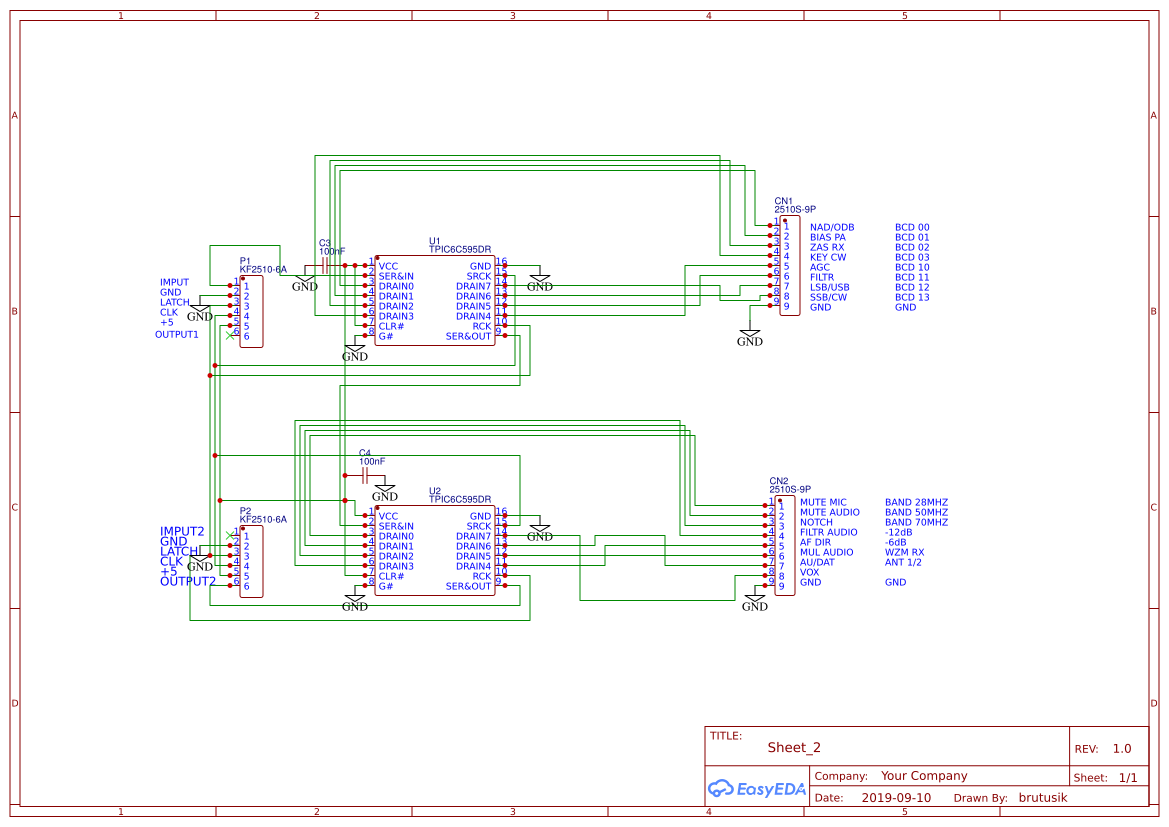The height and width of the screenshot is (827, 1169).
Task: Select the 'BAND 28MHZ' text label
Action: (916, 502)
